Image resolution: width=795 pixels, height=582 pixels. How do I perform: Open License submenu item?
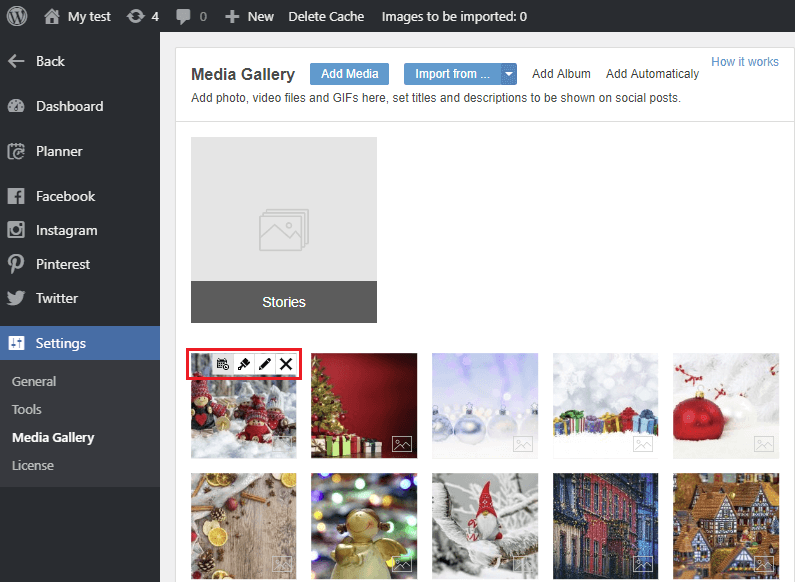pyautogui.click(x=33, y=465)
